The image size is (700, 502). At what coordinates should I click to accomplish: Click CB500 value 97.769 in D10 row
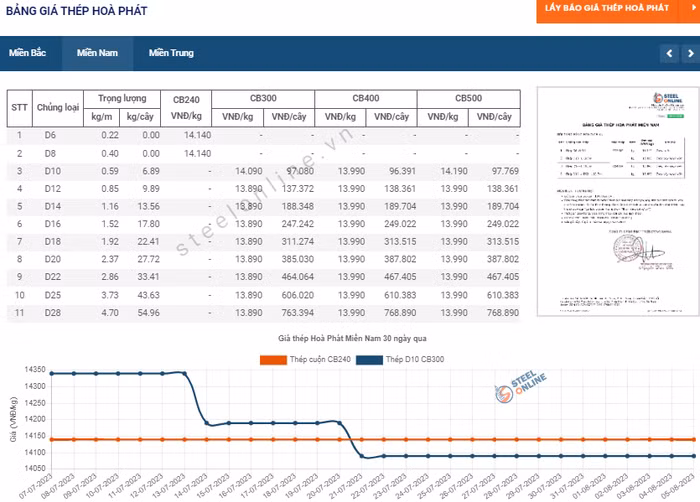505,171
